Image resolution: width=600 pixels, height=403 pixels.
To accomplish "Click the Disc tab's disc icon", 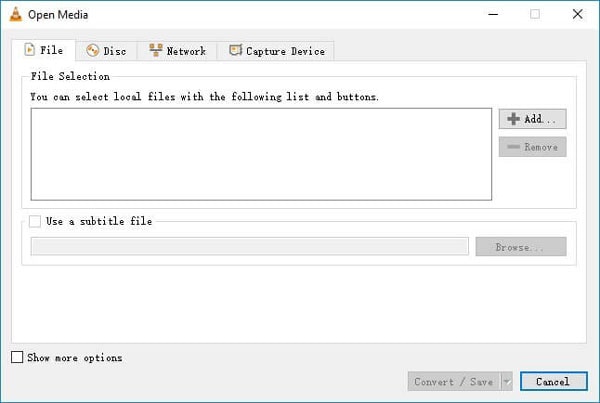I will [x=93, y=50].
